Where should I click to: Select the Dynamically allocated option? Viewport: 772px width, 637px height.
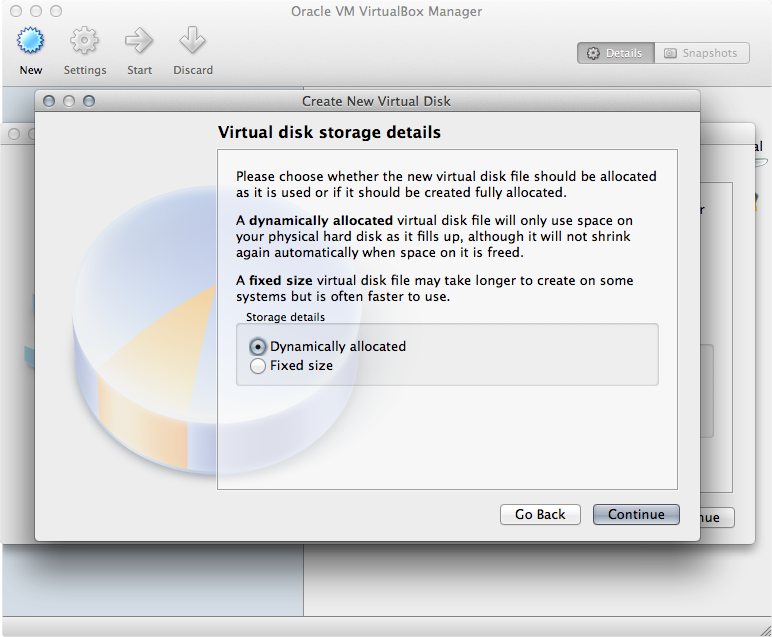pyautogui.click(x=257, y=347)
